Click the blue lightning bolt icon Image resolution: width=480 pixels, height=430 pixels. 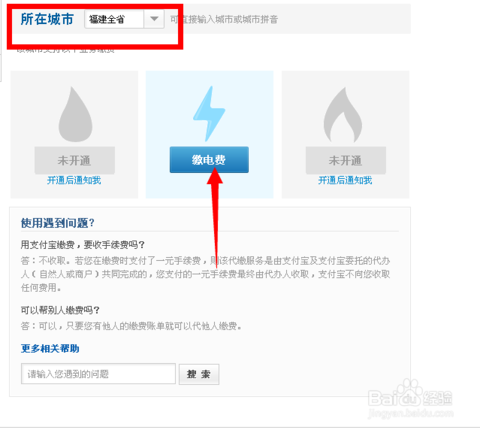pyautogui.click(x=209, y=113)
